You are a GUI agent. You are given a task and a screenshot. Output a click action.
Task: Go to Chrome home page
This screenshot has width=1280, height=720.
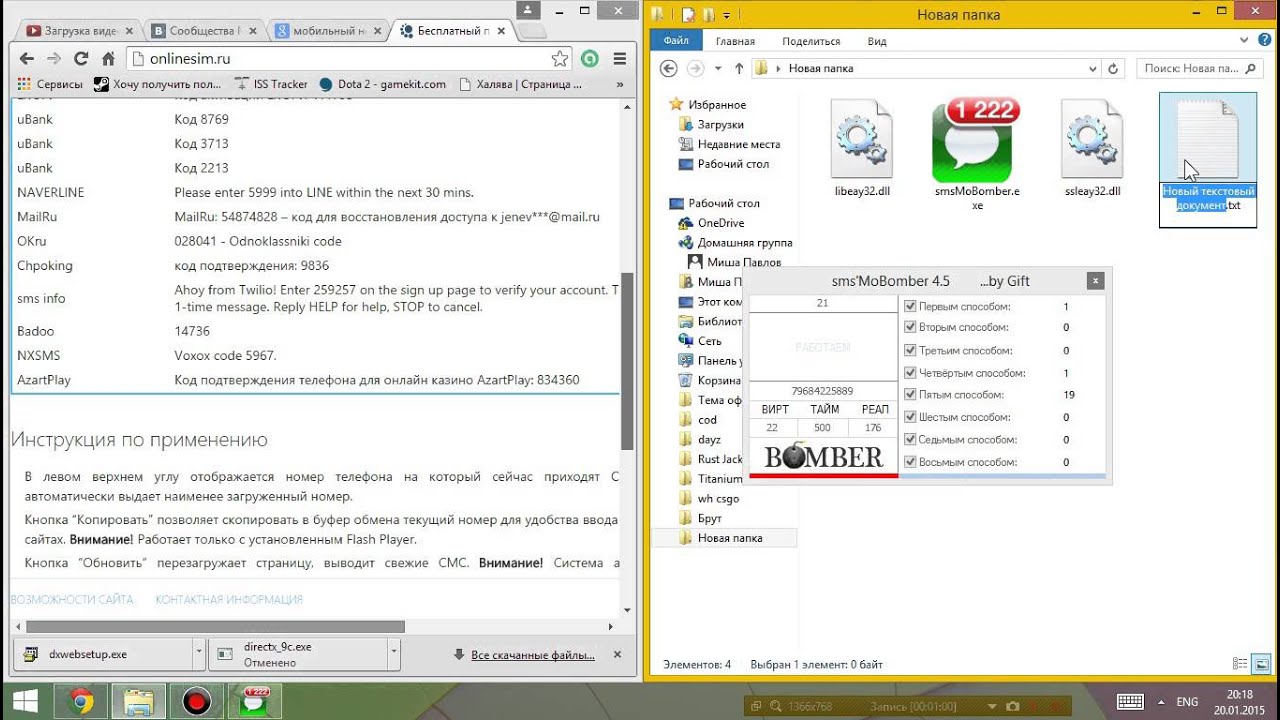[x=108, y=59]
